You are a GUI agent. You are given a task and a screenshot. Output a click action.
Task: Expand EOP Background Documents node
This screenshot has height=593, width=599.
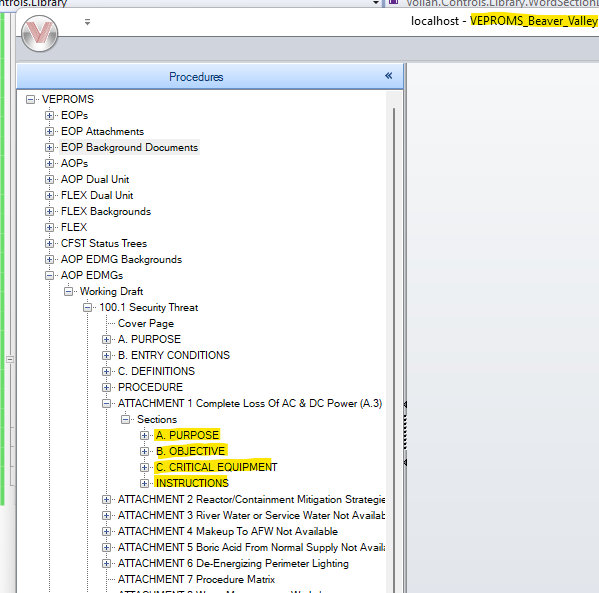[49, 147]
